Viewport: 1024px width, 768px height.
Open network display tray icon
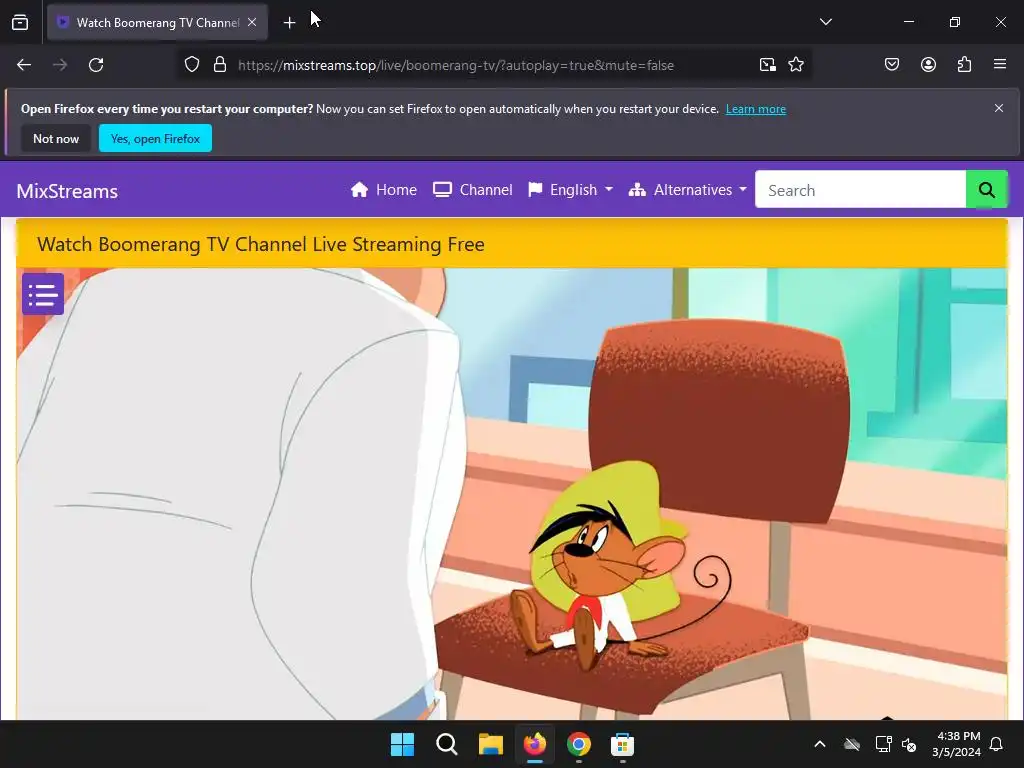point(883,744)
